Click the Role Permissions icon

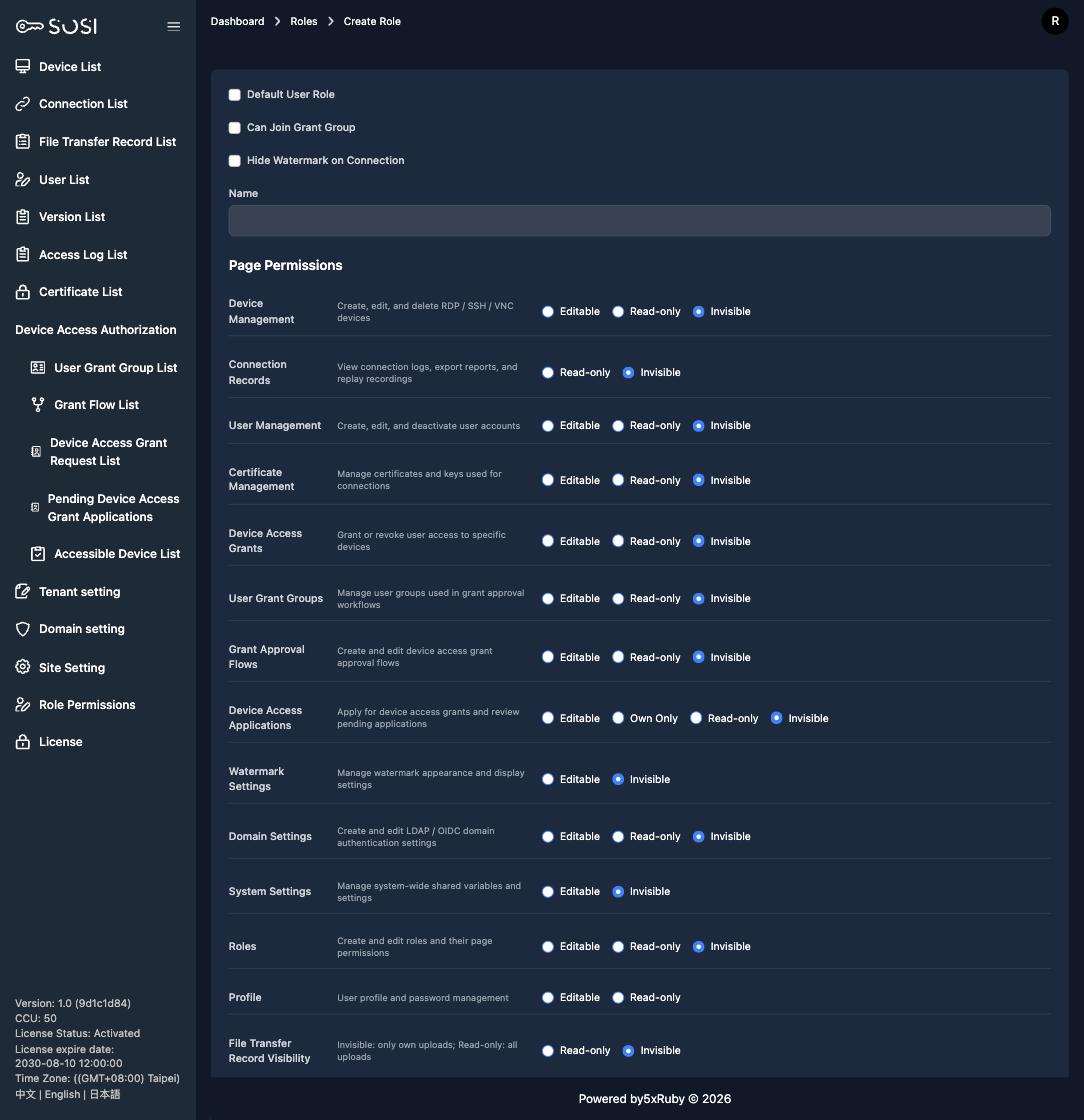coord(23,704)
